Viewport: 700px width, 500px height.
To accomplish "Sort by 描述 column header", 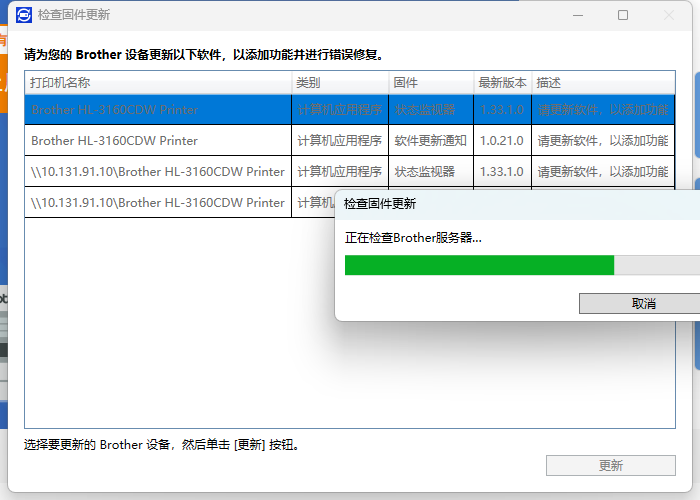I will (x=603, y=83).
